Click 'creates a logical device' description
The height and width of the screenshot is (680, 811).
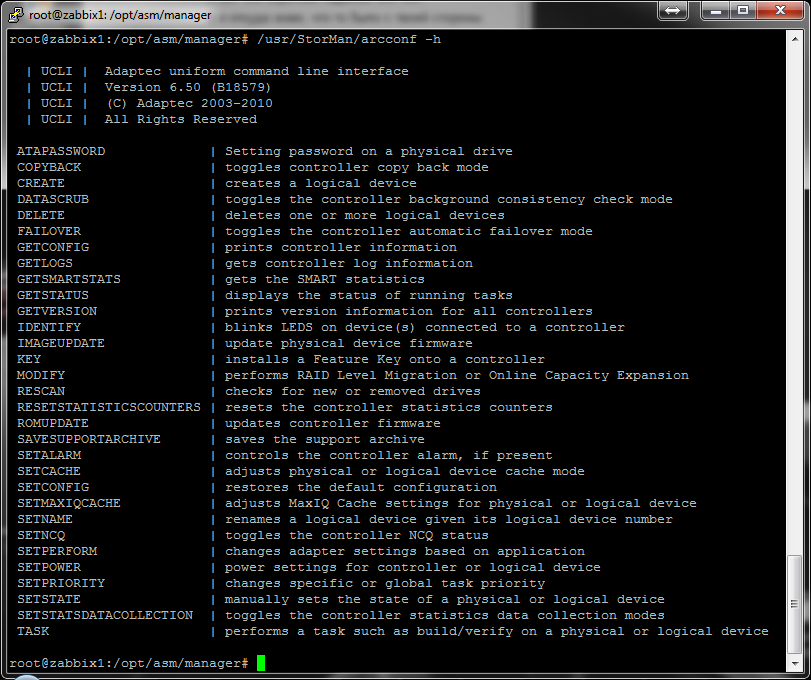(x=321, y=184)
